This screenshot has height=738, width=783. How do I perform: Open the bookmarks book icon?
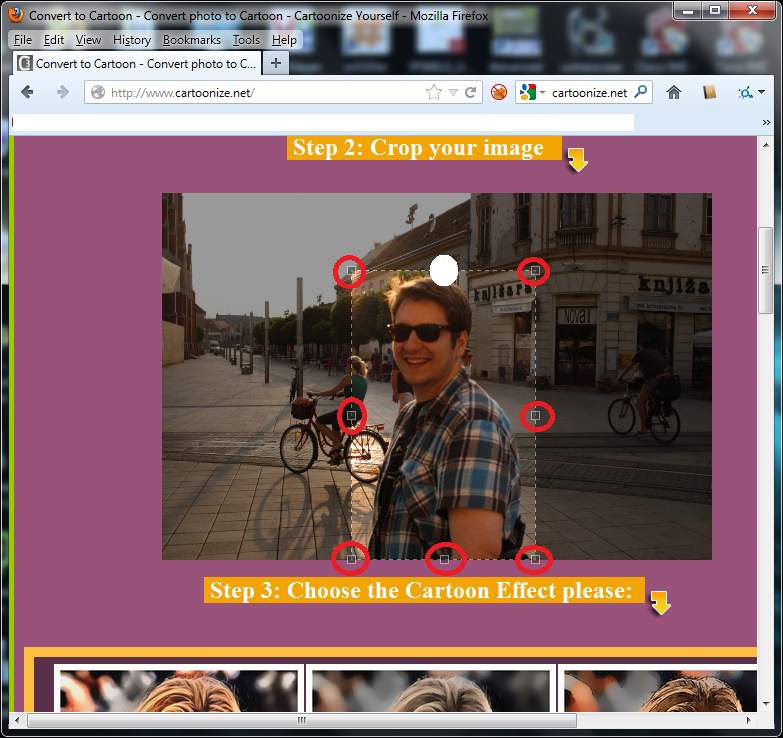click(710, 92)
